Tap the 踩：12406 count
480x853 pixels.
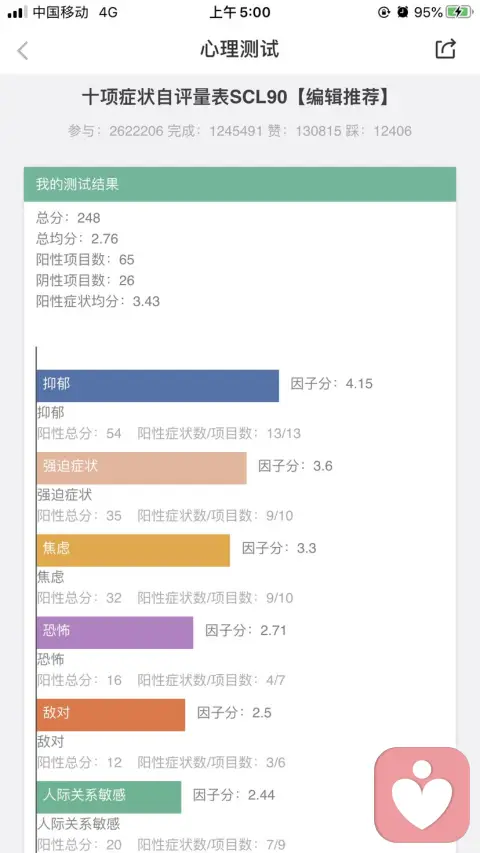tap(379, 131)
